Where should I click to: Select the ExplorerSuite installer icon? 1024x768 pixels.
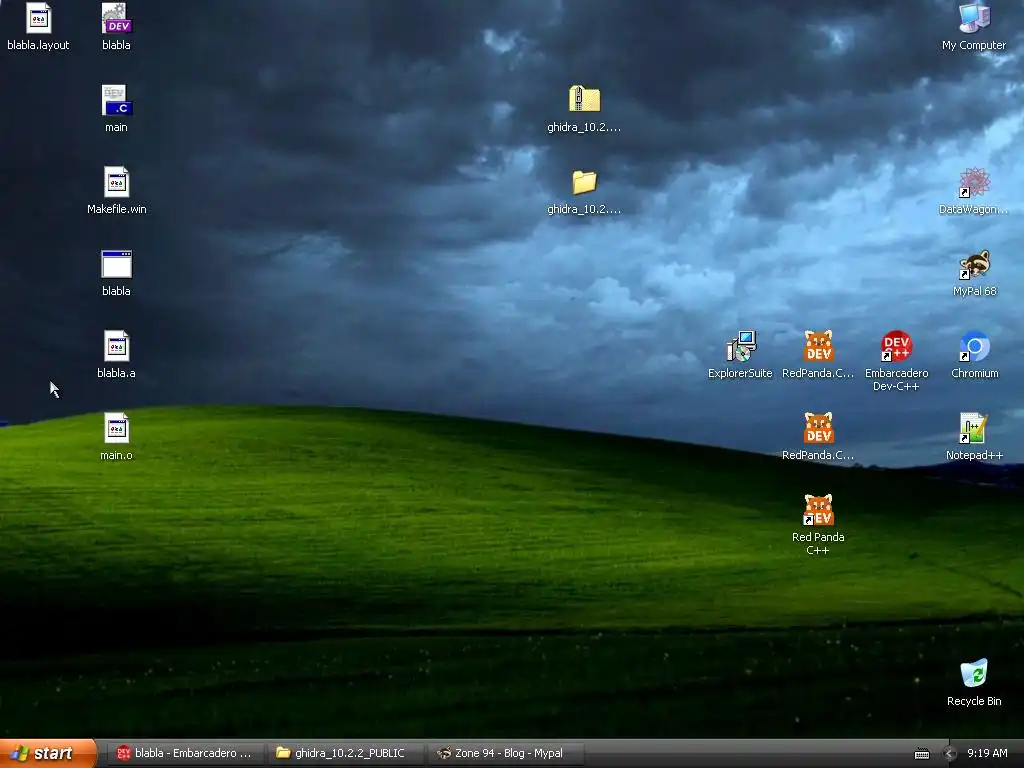(x=741, y=346)
